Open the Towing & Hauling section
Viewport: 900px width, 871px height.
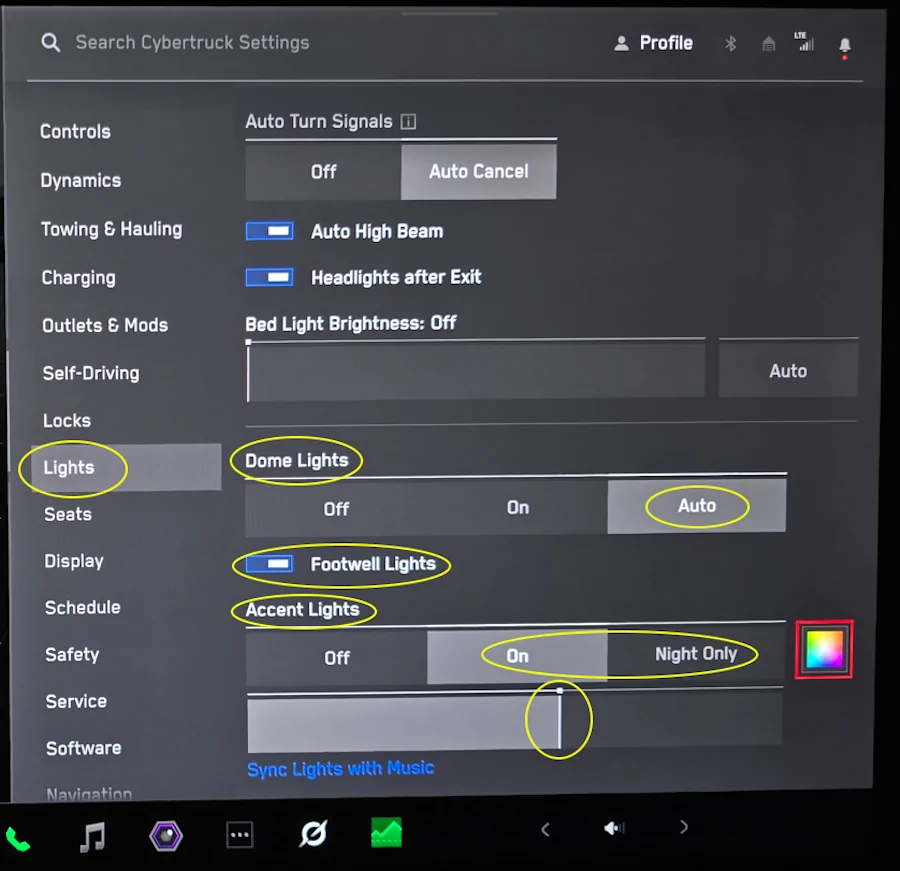pyautogui.click(x=112, y=229)
